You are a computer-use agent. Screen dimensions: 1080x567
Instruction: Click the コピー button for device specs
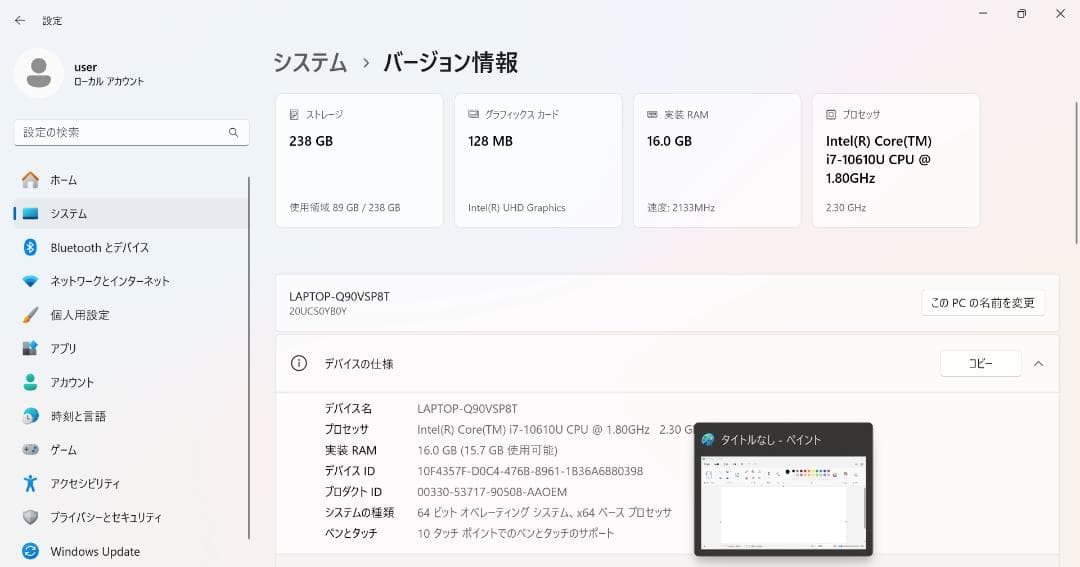pyautogui.click(x=981, y=363)
